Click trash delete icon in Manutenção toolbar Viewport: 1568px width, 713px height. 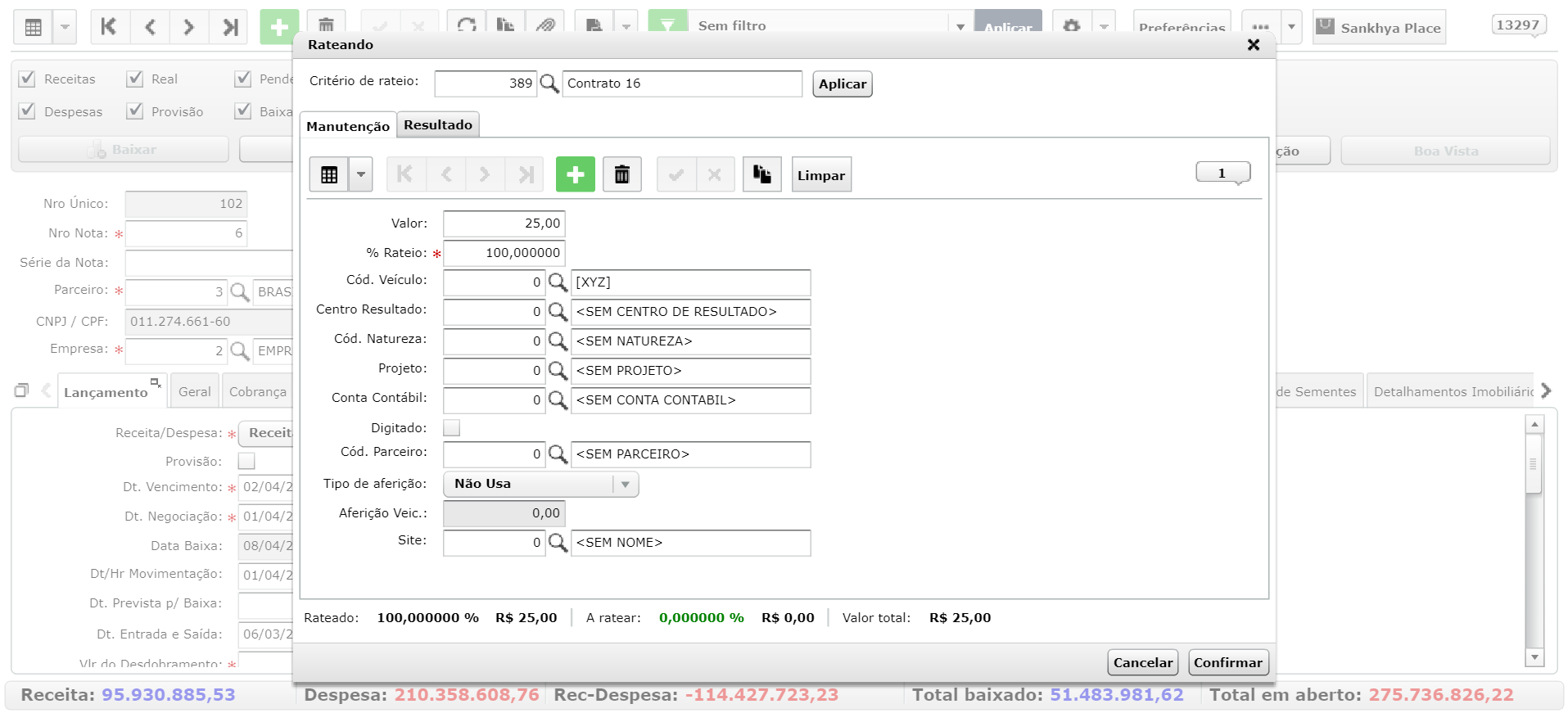click(x=621, y=174)
